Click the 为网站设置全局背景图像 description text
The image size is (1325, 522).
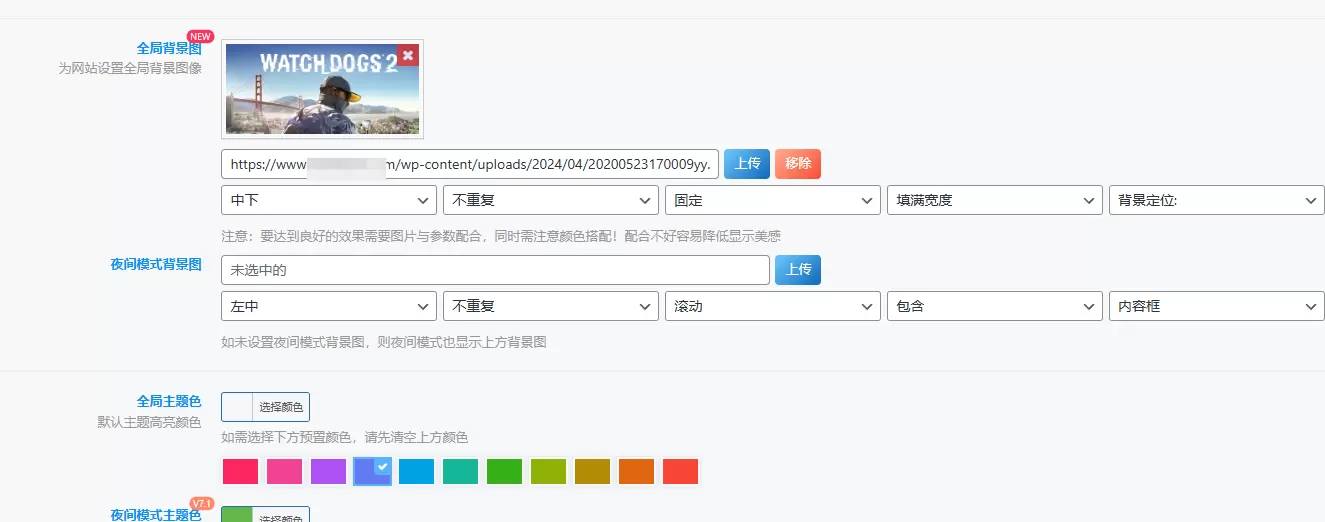click(x=130, y=69)
